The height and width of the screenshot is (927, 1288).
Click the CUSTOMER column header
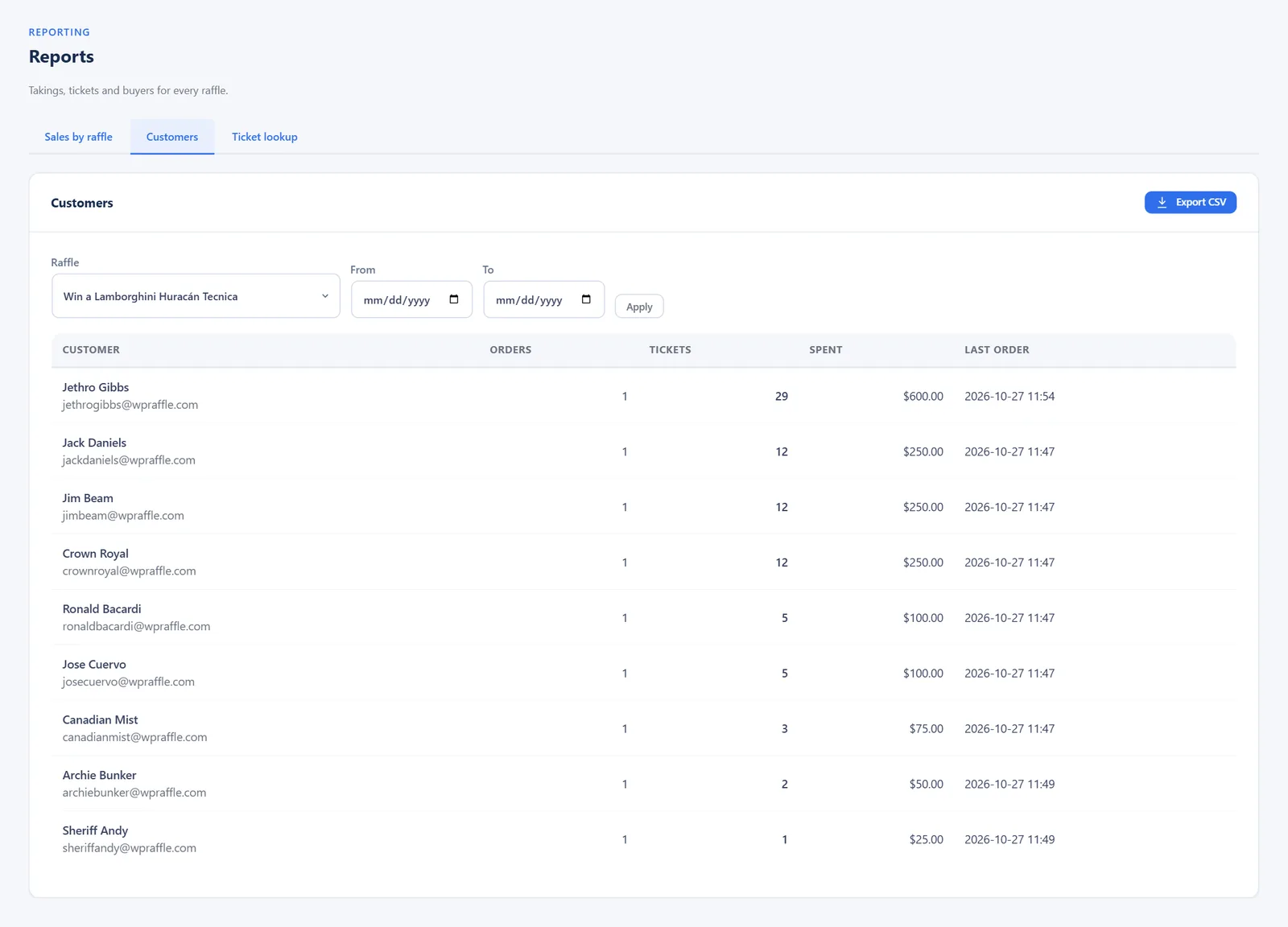[91, 350]
